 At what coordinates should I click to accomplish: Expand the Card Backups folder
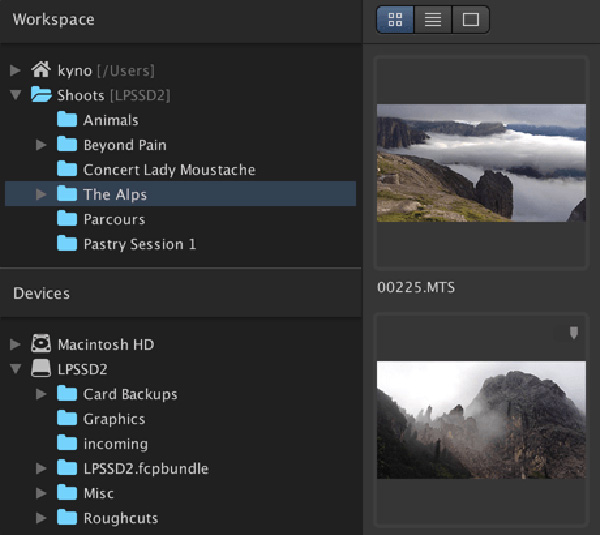click(x=41, y=394)
